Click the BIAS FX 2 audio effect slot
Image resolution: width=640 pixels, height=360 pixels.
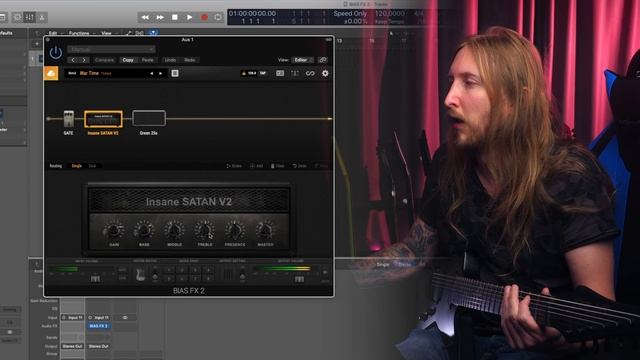(98, 326)
